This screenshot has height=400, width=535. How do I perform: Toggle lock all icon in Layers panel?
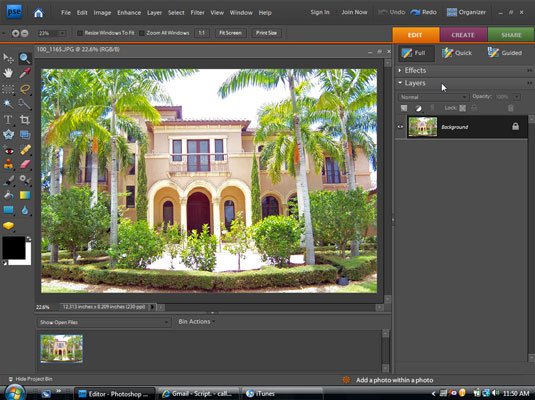point(474,108)
